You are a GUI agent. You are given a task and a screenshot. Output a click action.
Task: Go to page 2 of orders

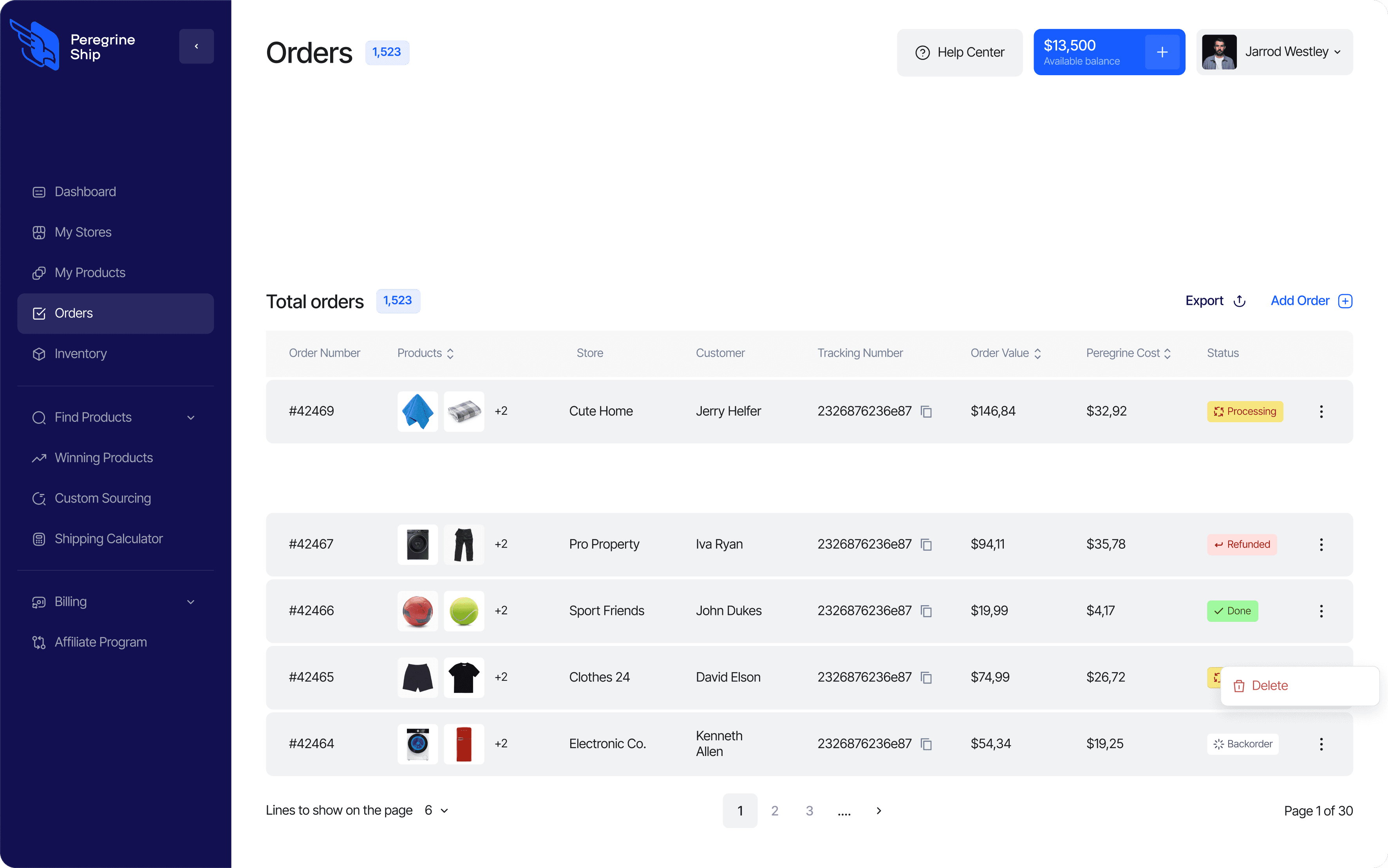774,810
